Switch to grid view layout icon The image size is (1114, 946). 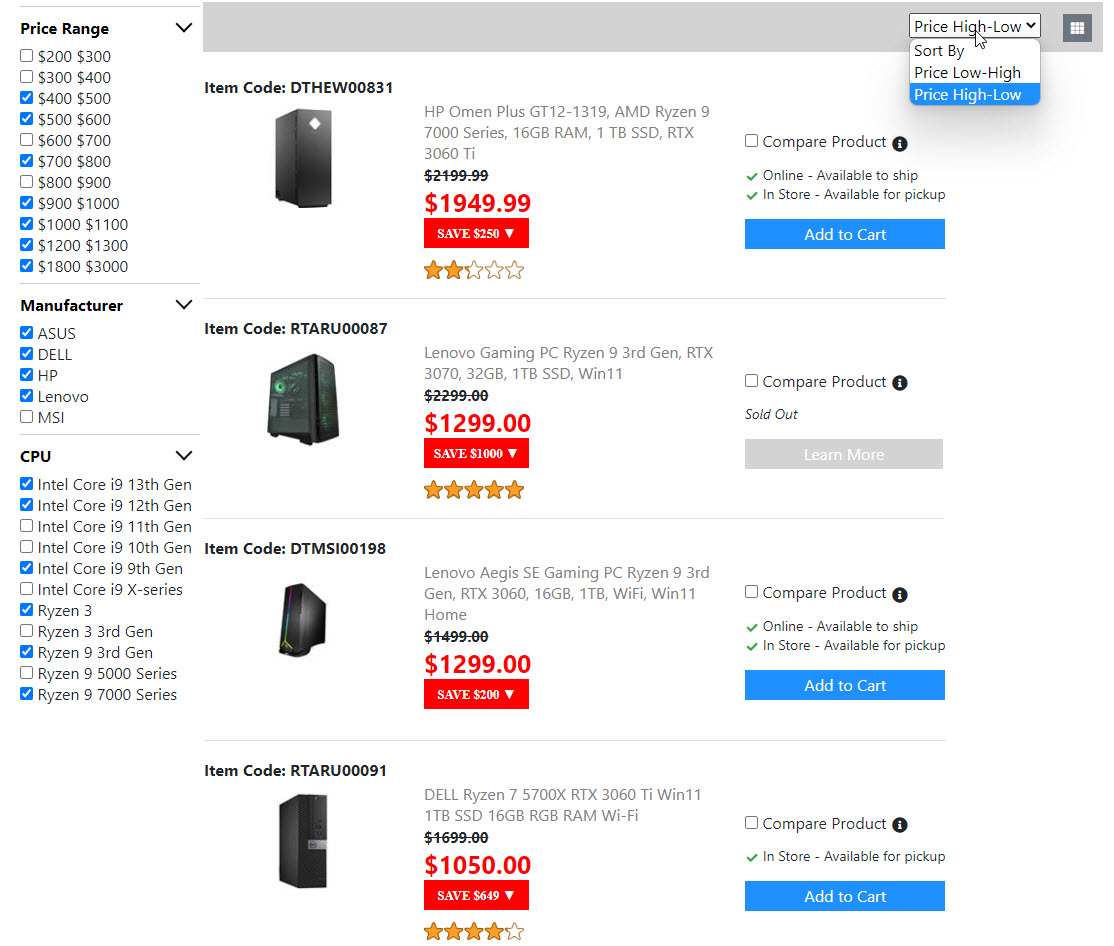(1077, 28)
